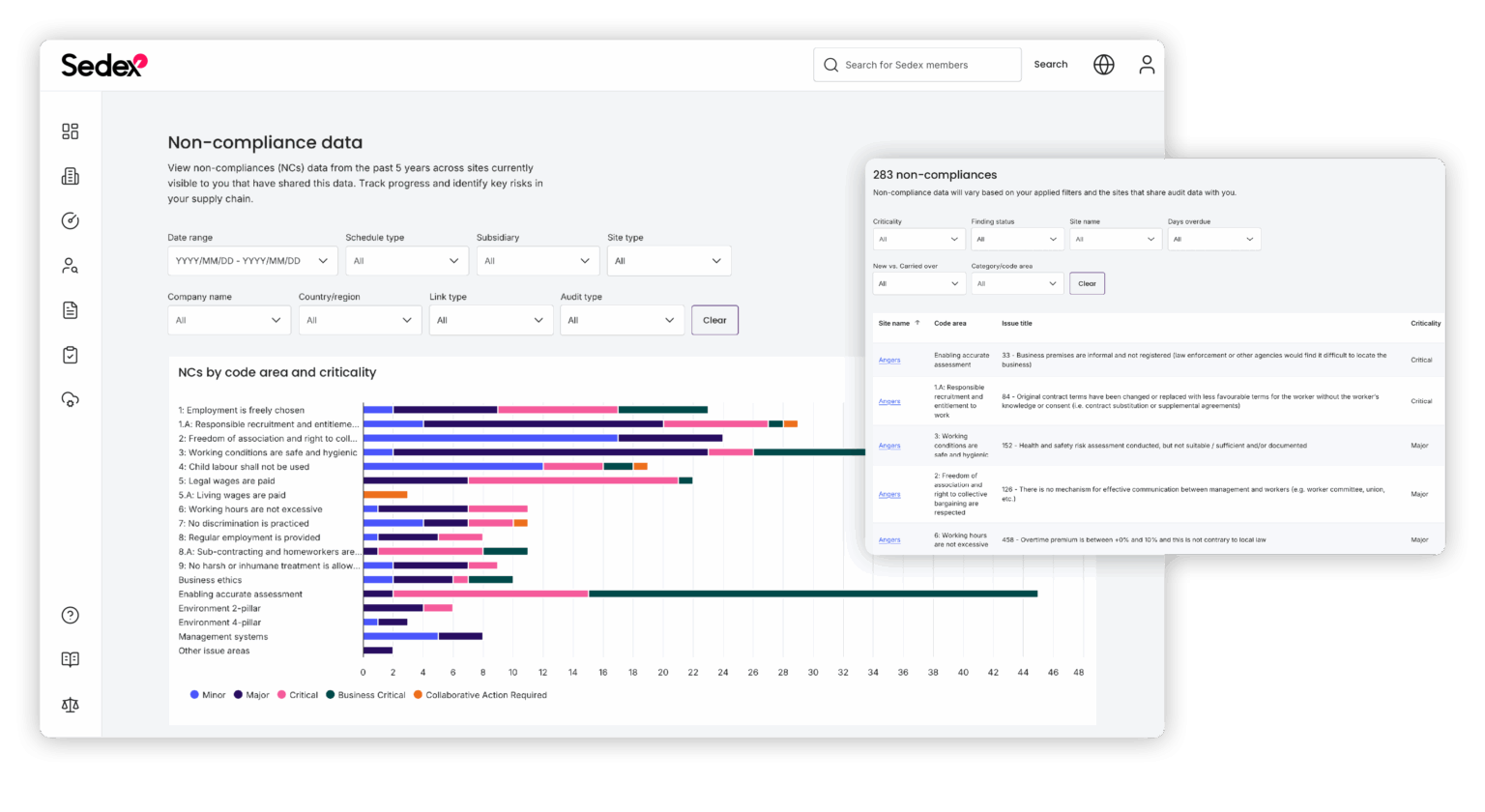Image resolution: width=1485 pixels, height=812 pixels.
Task: Change language via the globe icon
Action: [1103, 64]
